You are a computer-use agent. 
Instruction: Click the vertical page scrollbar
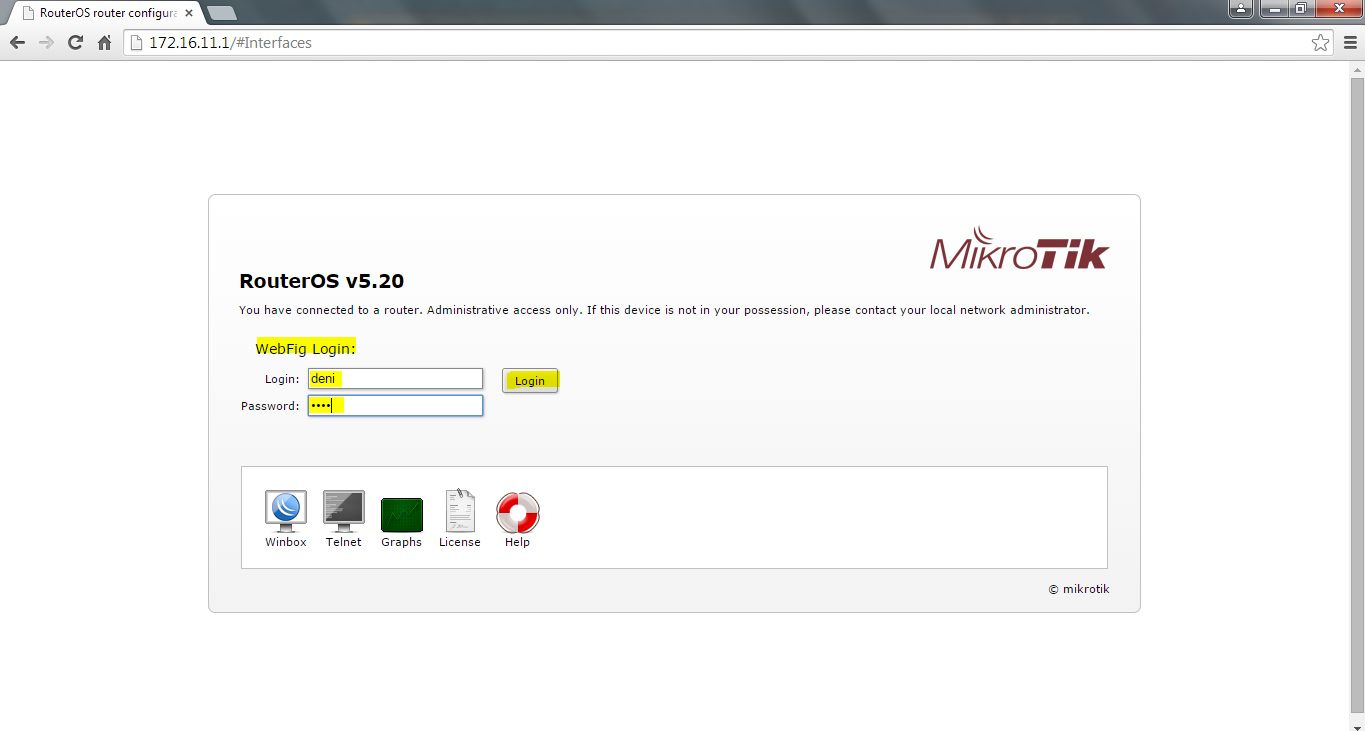tap(1357, 395)
